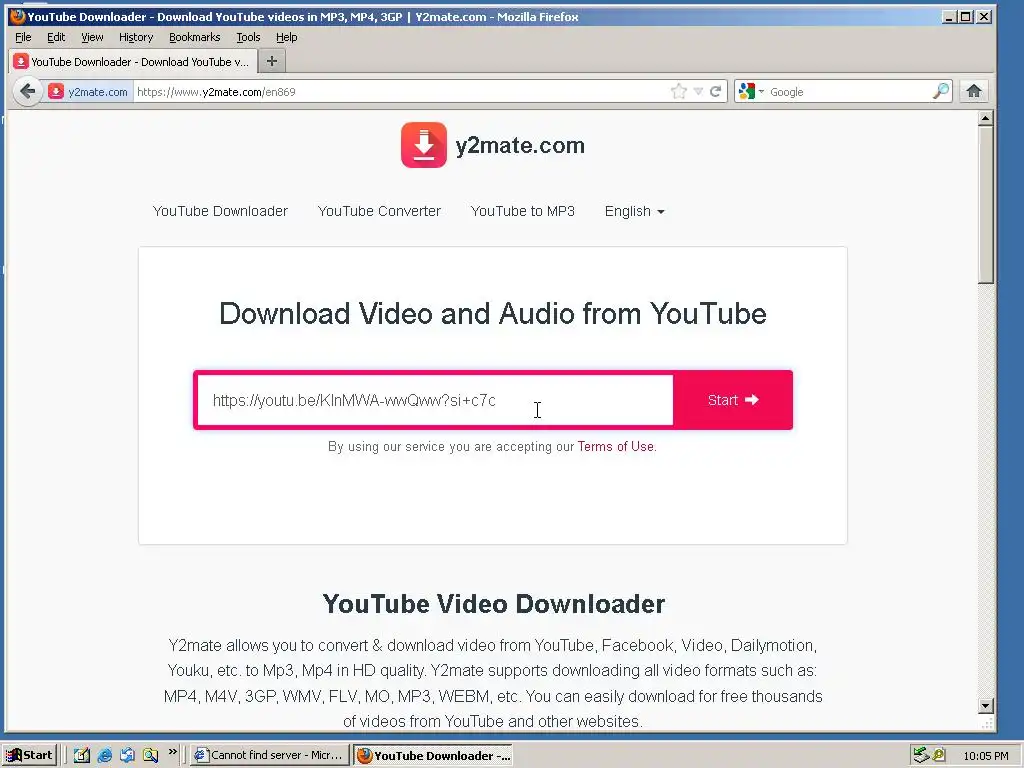1024x768 pixels.
Task: Click the scrollbar down arrow
Action: pos(985,706)
